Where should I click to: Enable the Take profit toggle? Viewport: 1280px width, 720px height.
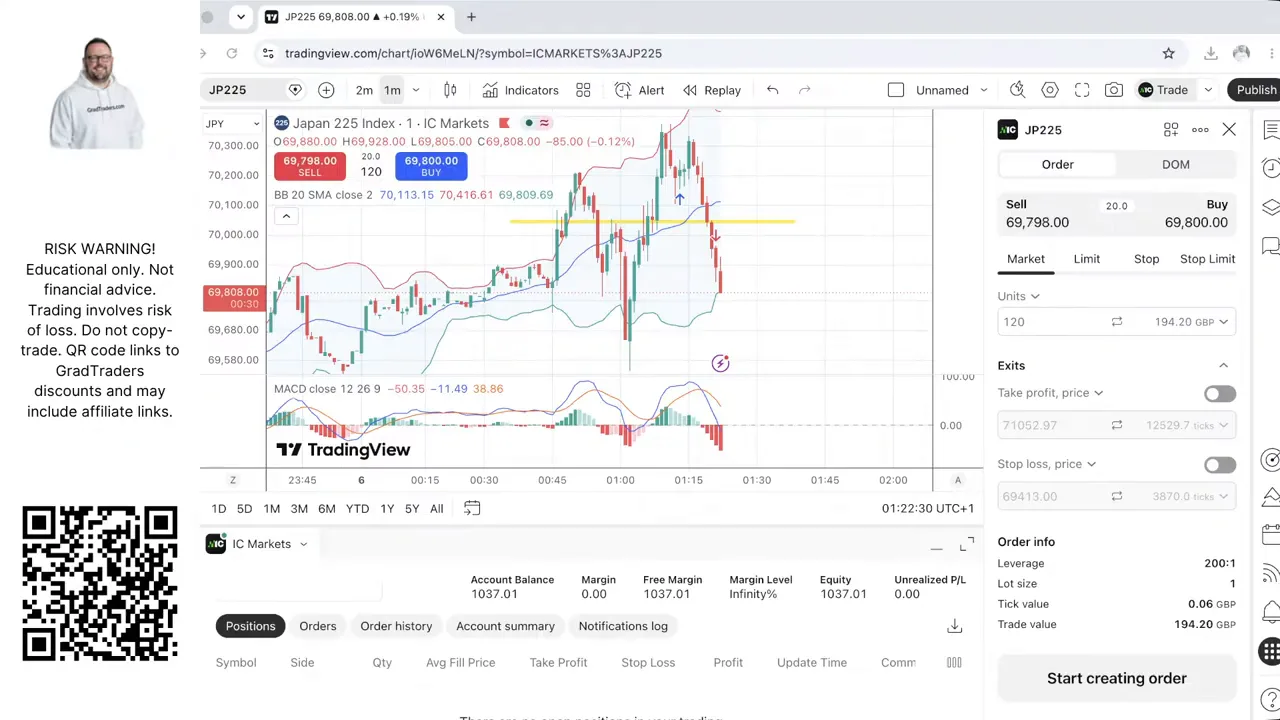tap(1220, 394)
